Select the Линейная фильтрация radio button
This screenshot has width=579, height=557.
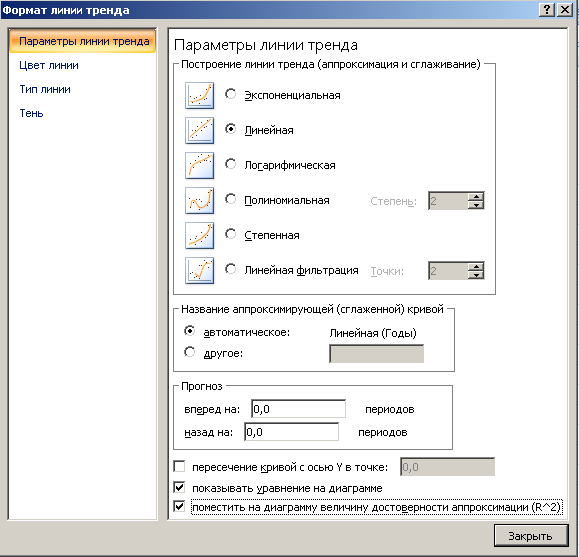click(x=231, y=269)
